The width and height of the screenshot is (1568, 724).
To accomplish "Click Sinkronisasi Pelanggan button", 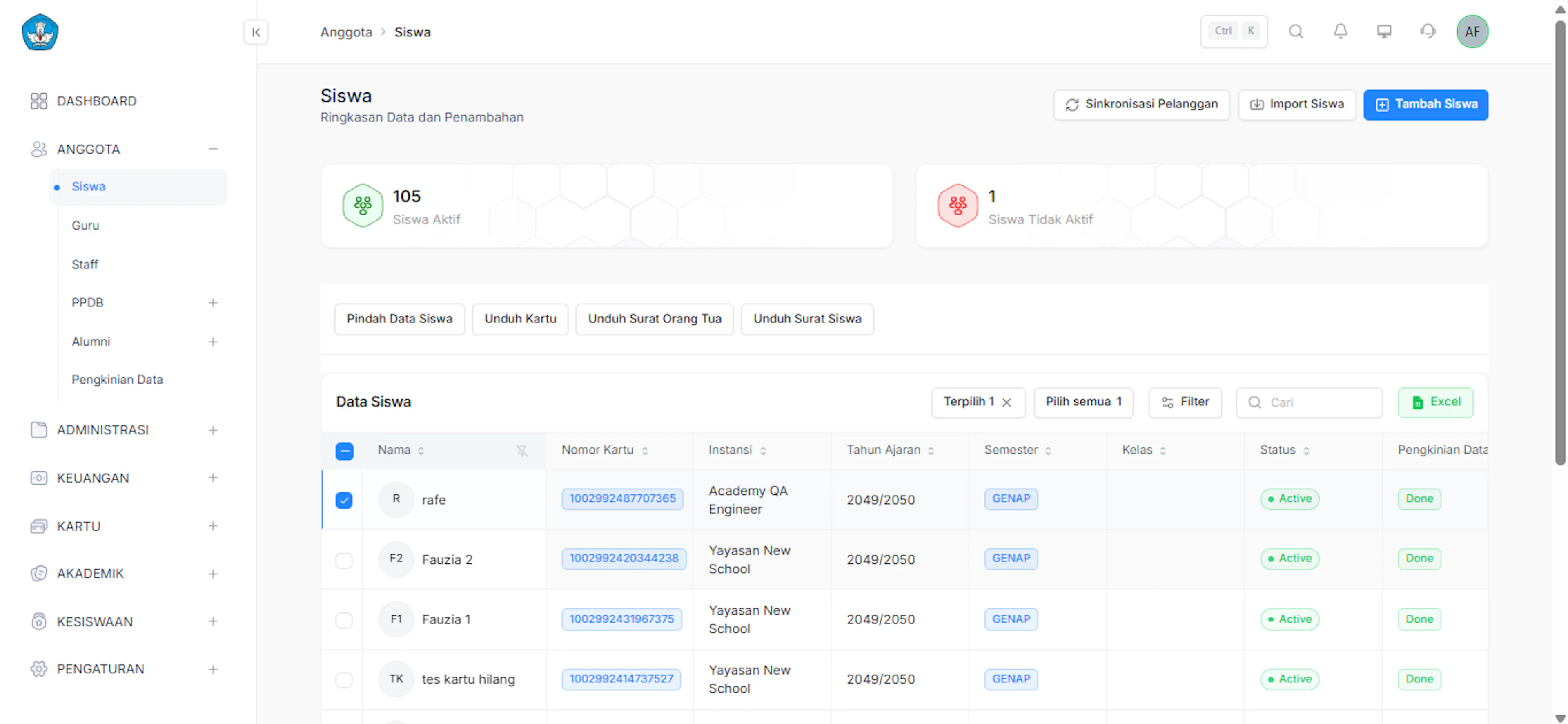I will 1142,105.
